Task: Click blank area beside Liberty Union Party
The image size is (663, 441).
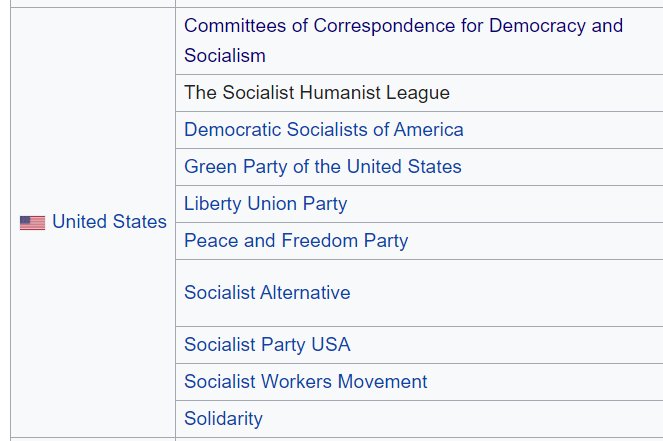Action: tap(500, 204)
